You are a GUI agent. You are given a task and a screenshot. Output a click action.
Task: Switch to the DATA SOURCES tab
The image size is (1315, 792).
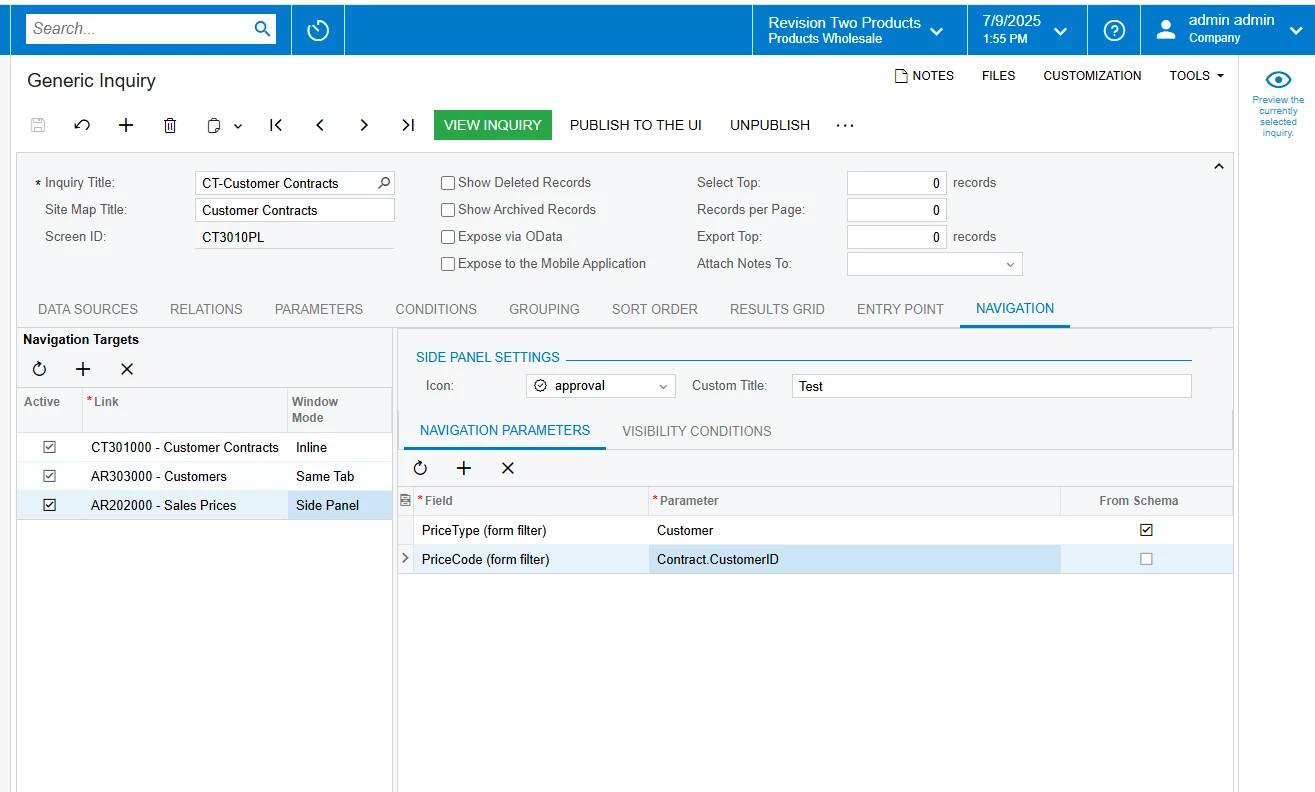pos(88,309)
